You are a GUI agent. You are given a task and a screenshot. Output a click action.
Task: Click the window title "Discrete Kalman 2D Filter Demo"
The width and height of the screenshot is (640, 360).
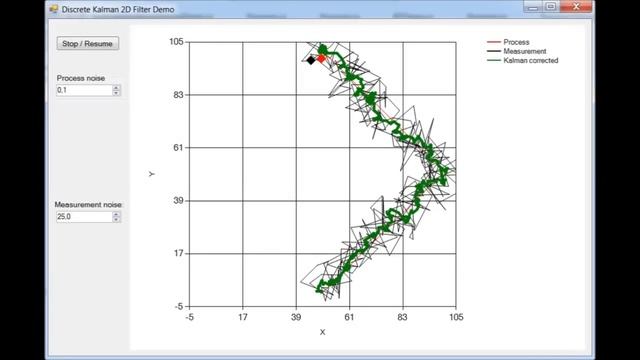click(x=118, y=9)
